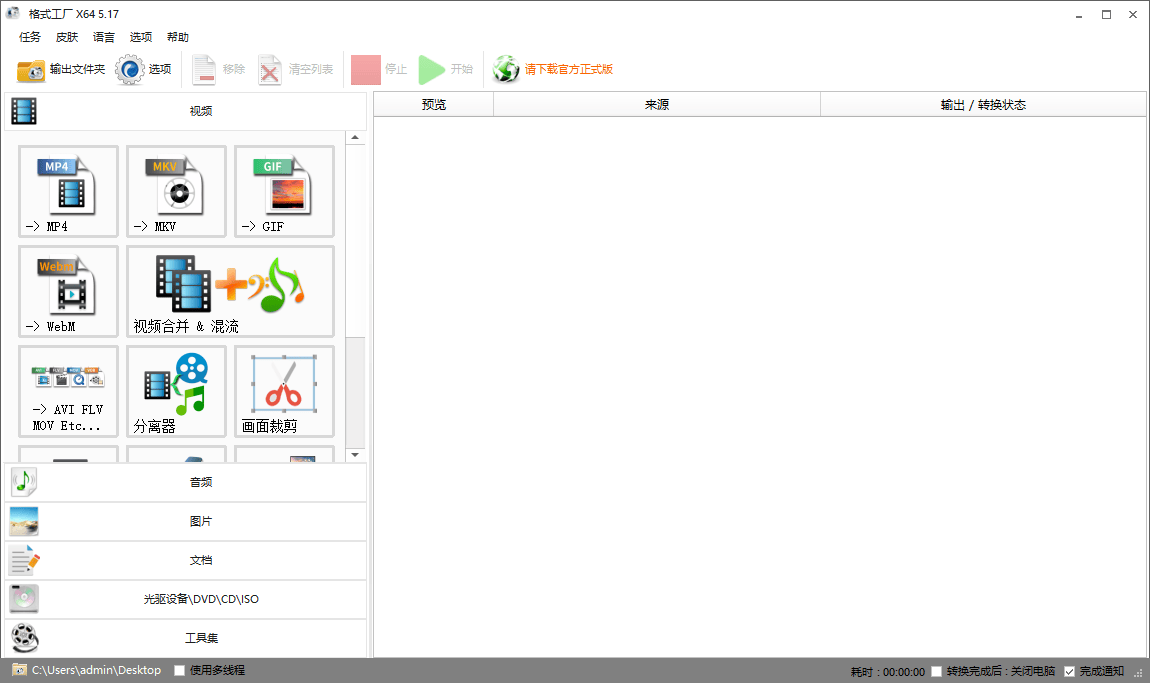
Task: Click the 开始 conversion button
Action: point(440,69)
